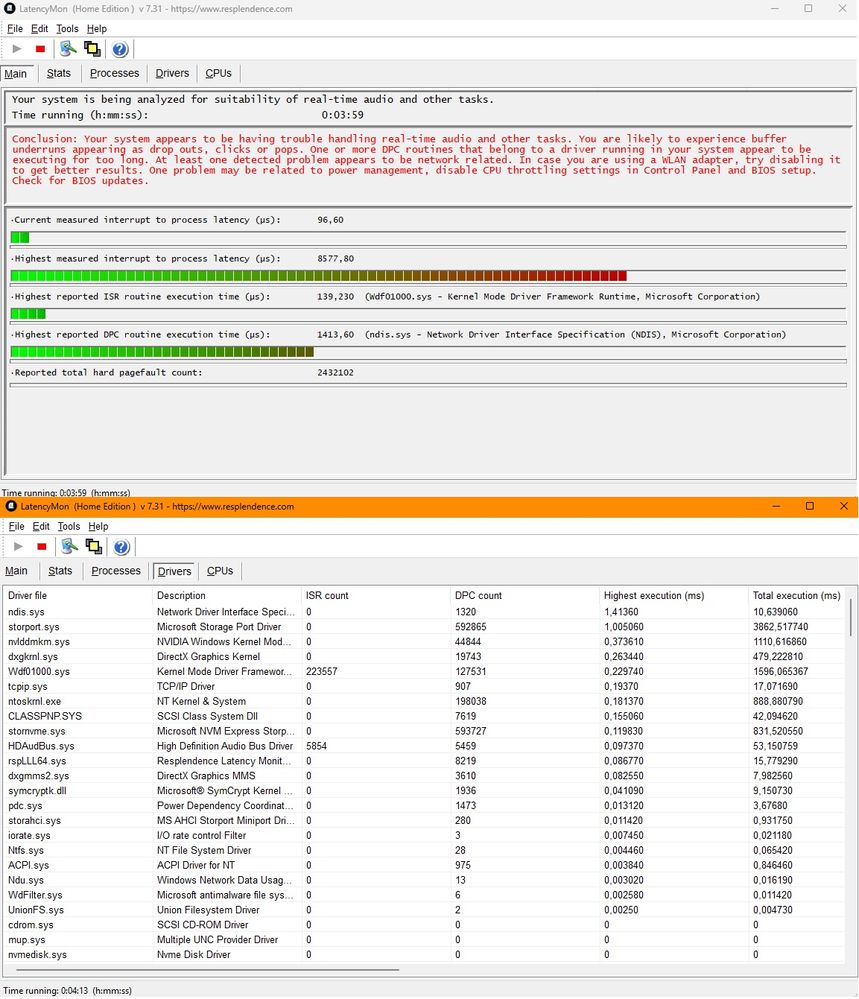Click the red Stop monitoring icon in top window

tap(40, 49)
